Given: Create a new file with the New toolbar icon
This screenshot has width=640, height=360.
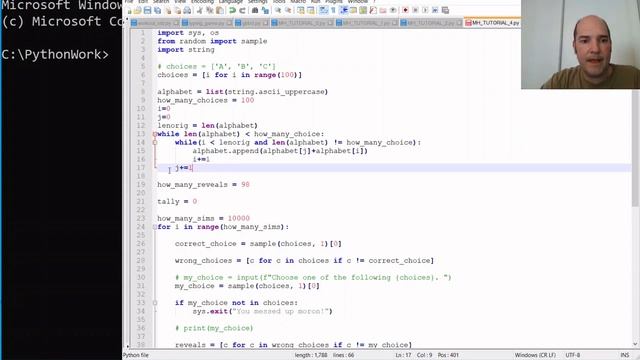Looking at the screenshot, I should (x=130, y=10).
